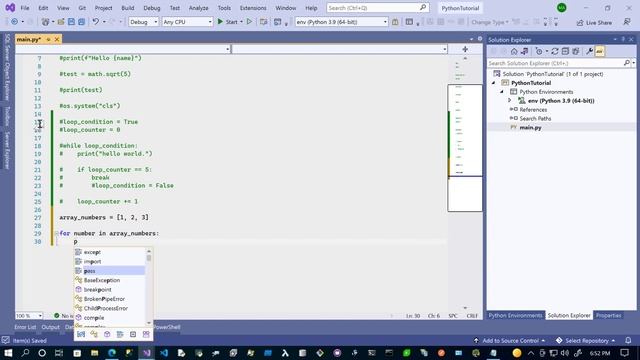Click the Undo arrow icon
This screenshot has width=640, height=360.
pyautogui.click(x=96, y=22)
